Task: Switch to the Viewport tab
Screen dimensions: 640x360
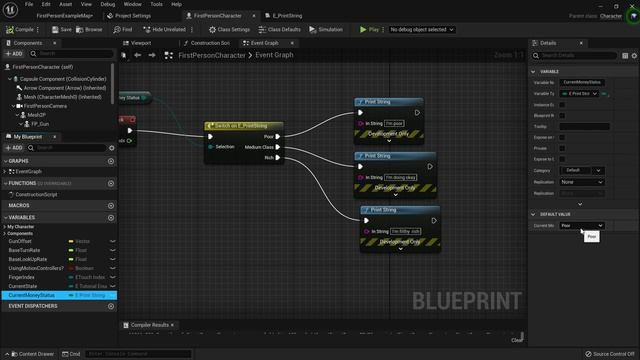Action: (x=137, y=43)
